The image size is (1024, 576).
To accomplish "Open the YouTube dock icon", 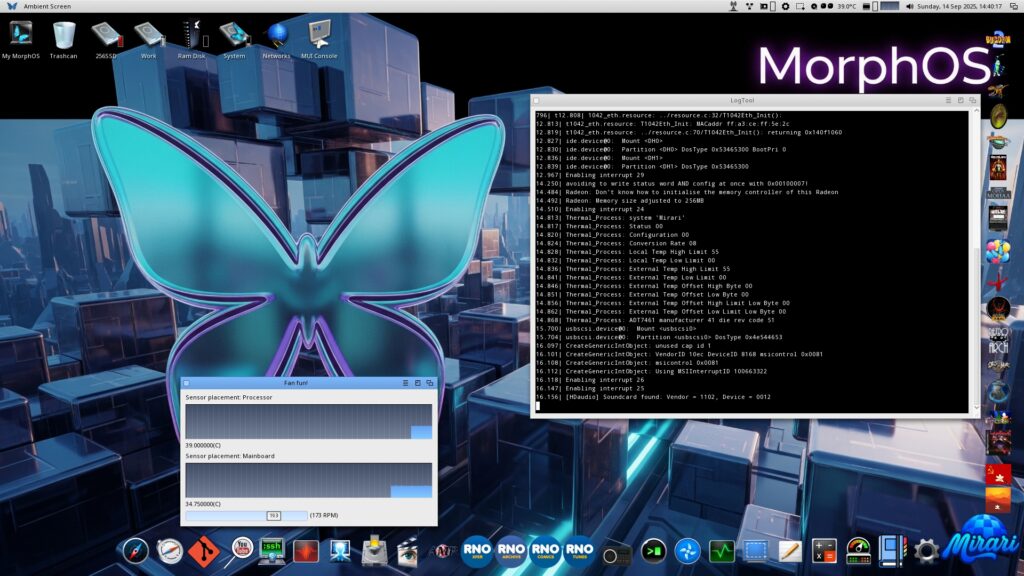I will click(240, 548).
